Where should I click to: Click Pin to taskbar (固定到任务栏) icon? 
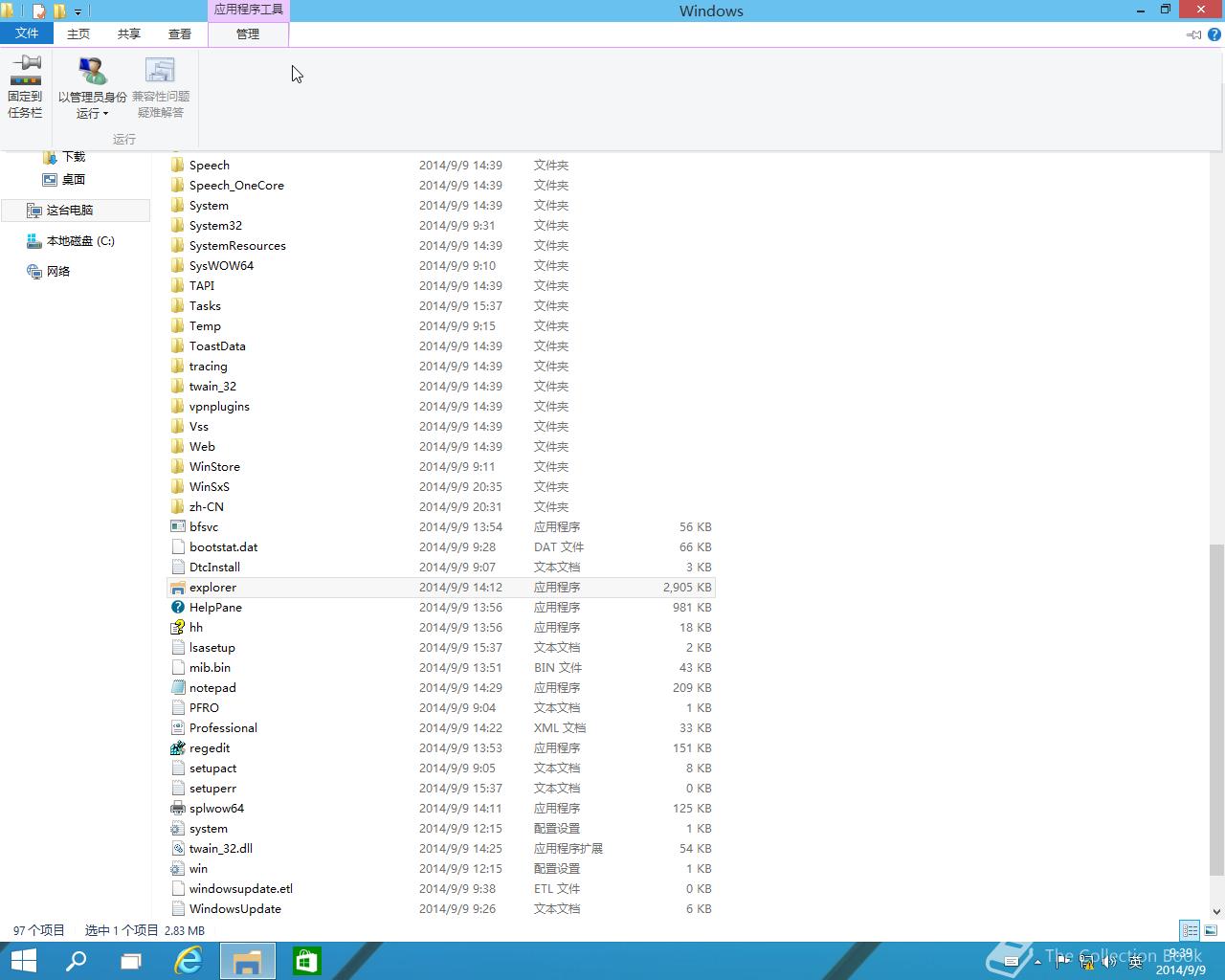coord(25,70)
